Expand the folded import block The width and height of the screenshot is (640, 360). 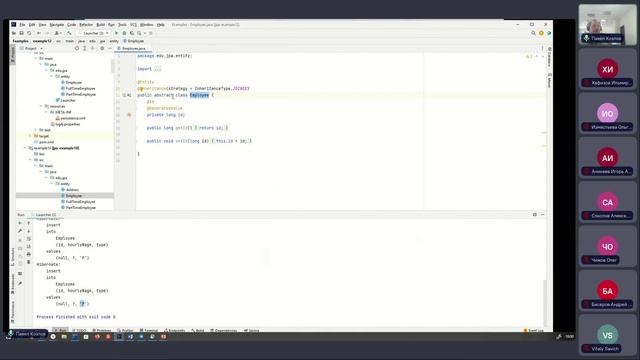(158, 69)
